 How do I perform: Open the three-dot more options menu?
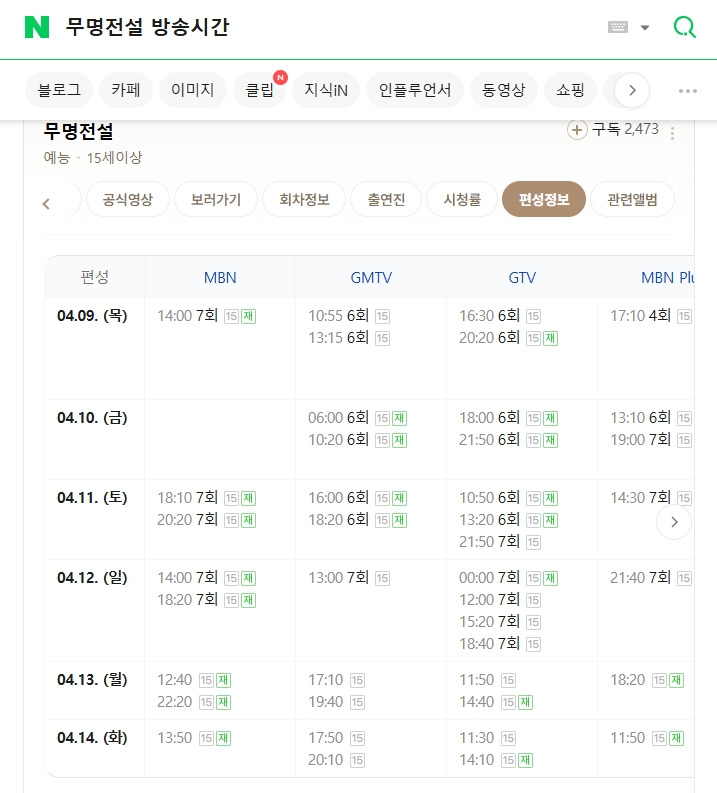tap(688, 91)
